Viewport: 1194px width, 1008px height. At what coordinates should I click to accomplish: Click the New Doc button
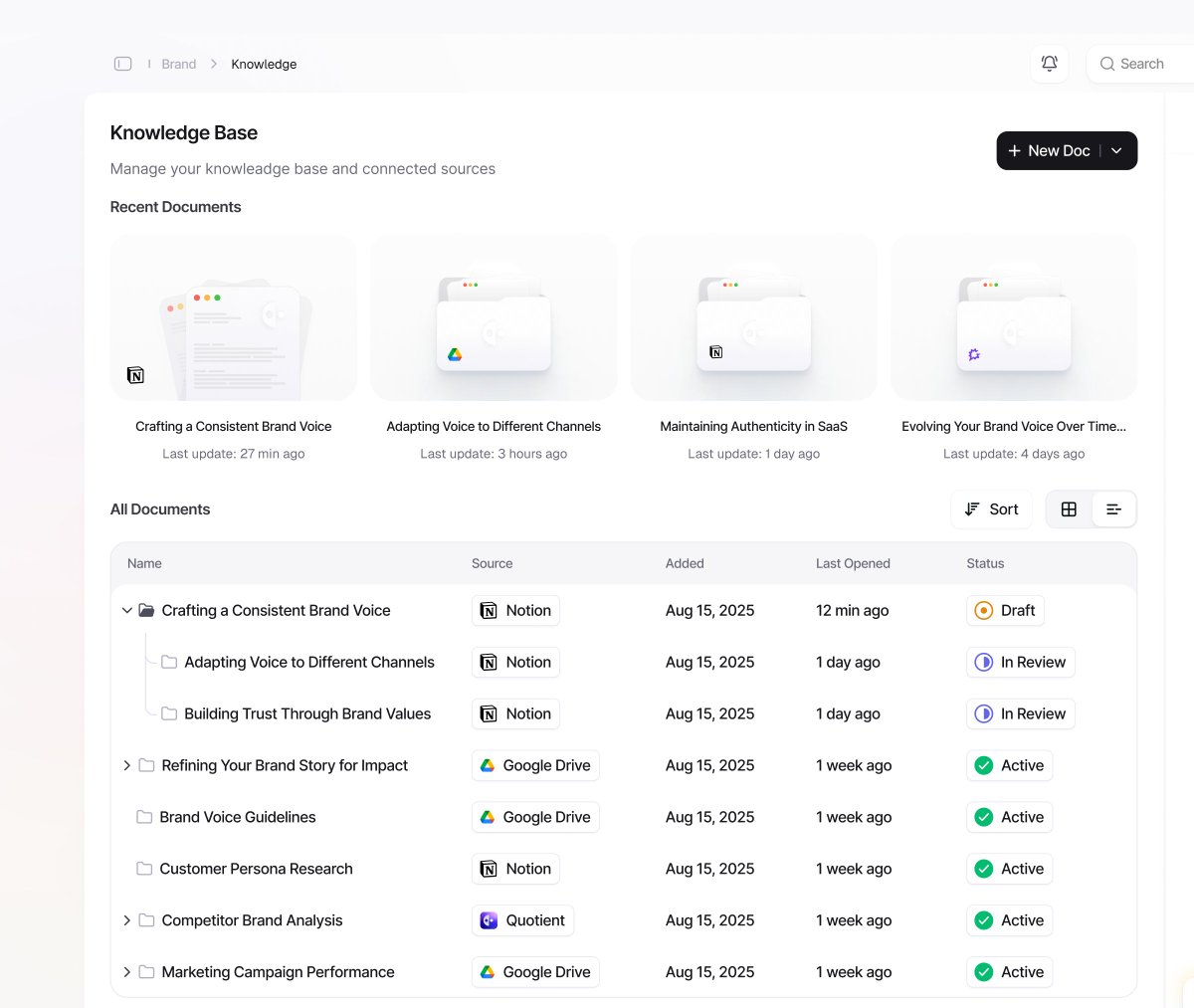[1049, 150]
